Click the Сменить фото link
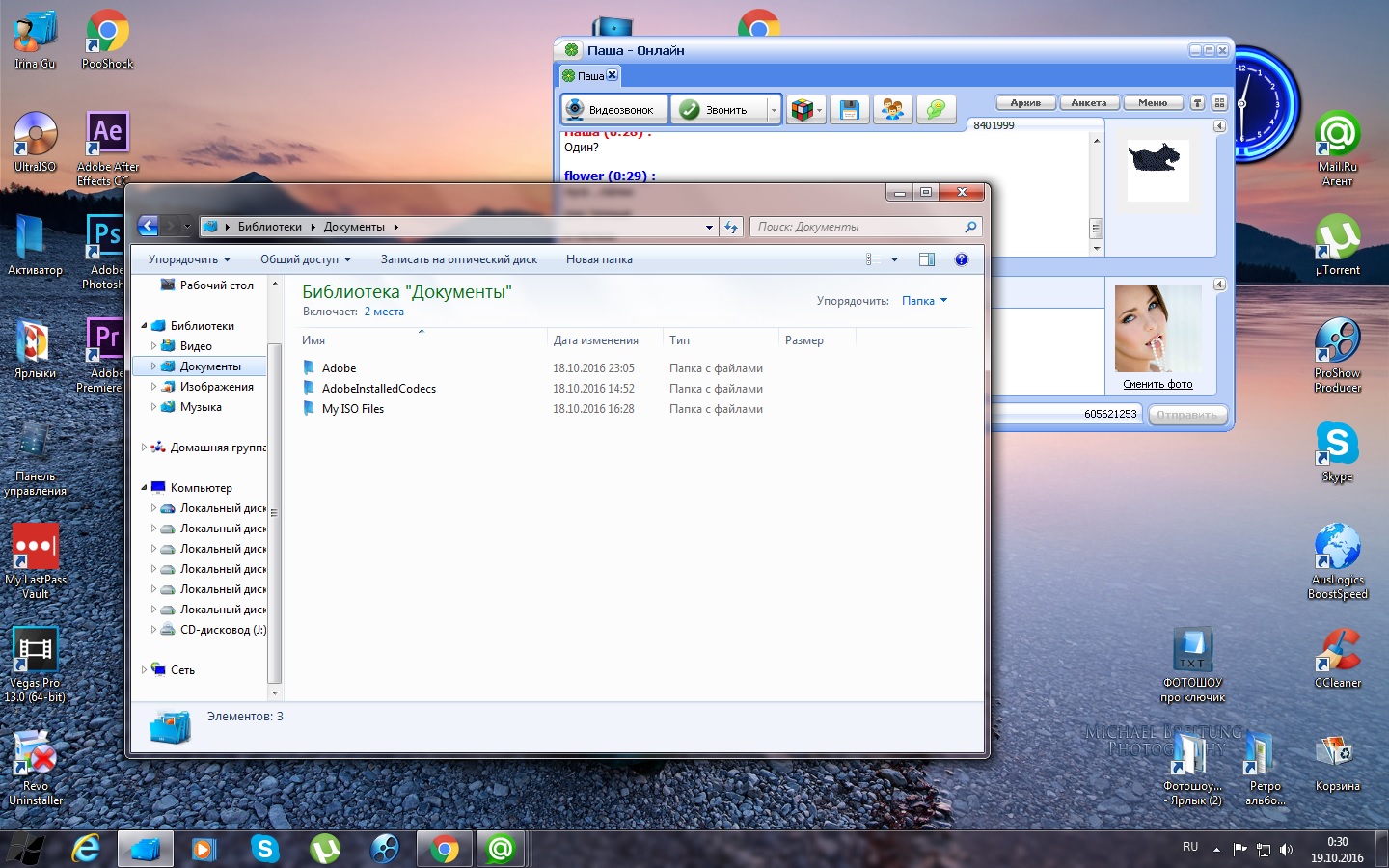This screenshot has height=868, width=1389. pyautogui.click(x=1157, y=384)
